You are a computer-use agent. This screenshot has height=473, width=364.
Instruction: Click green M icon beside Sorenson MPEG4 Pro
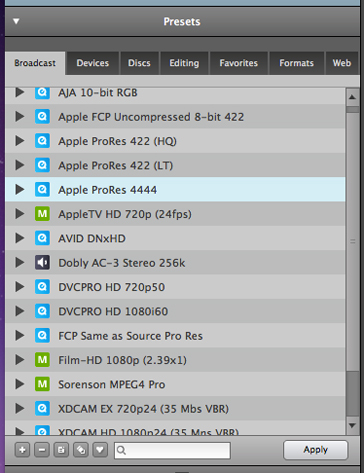(x=42, y=384)
